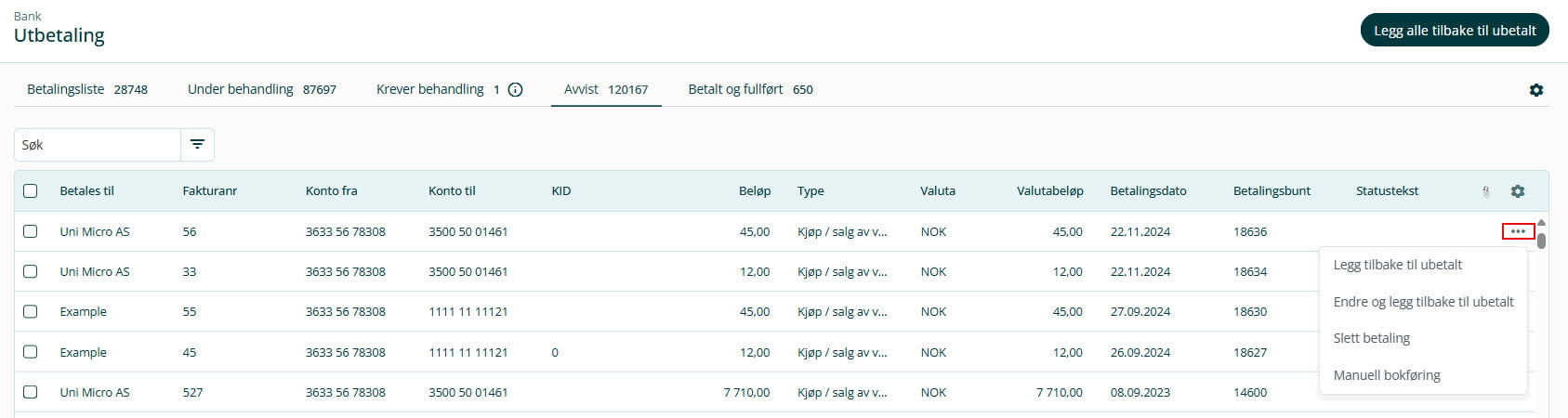Select the checkbox for invoice 527 row
Screen dimensions: 1568x418
click(31, 392)
